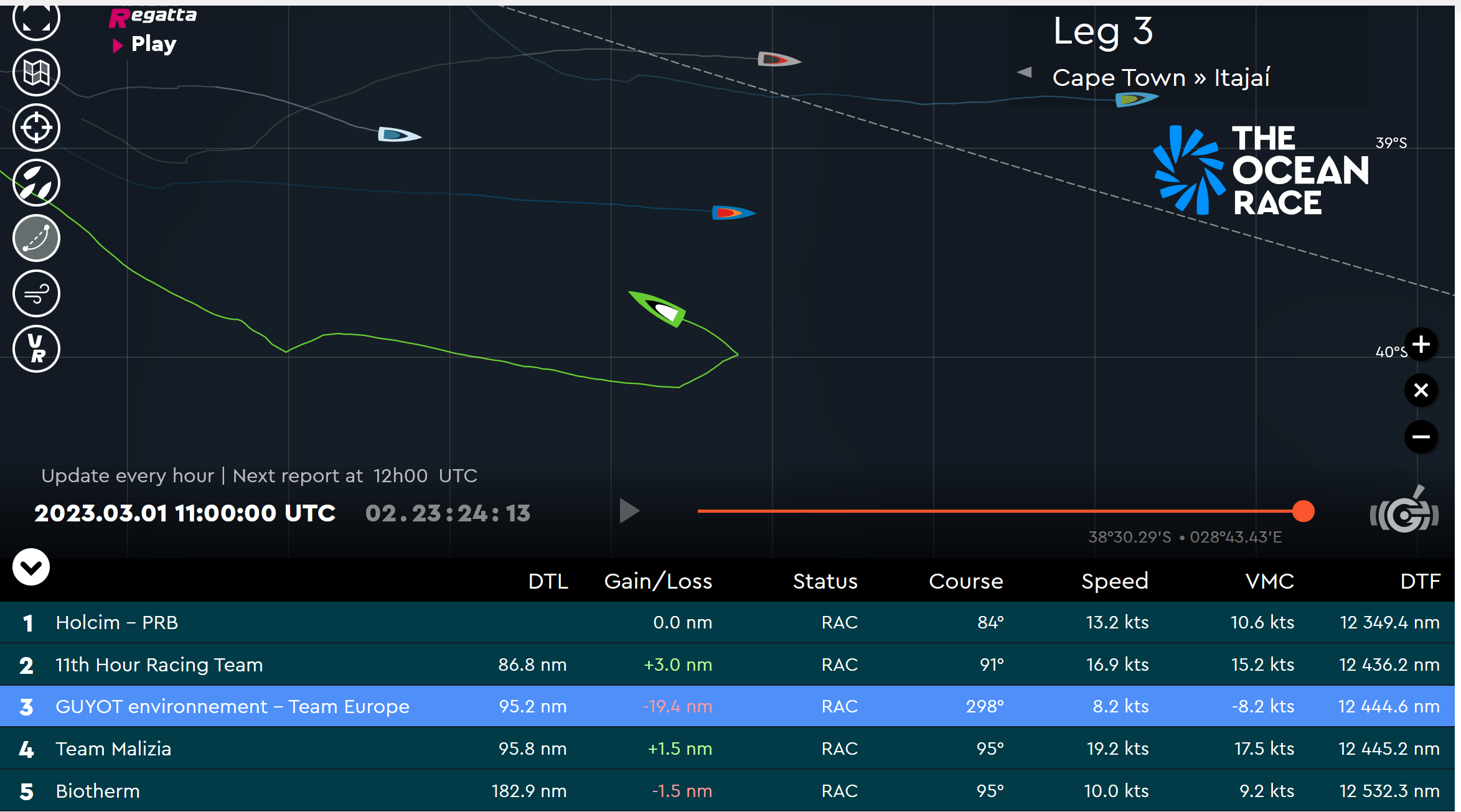This screenshot has height=812, width=1461.
Task: Select 11th Hour Racing Team row
Action: point(727,665)
